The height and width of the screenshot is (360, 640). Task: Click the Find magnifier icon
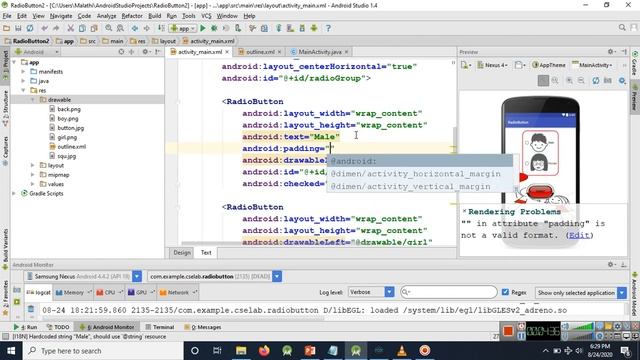(x=109, y=28)
